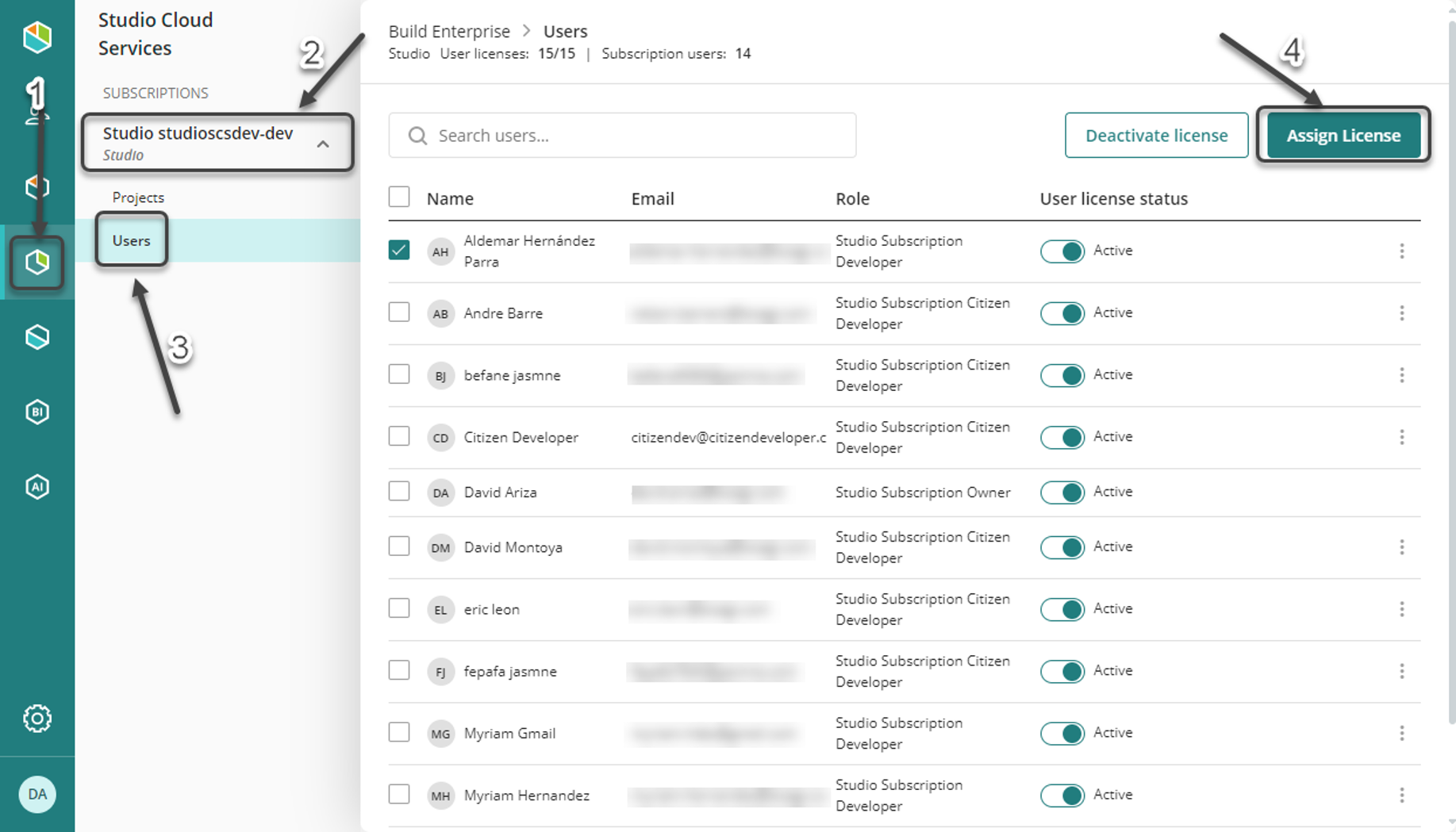Image resolution: width=1456 pixels, height=832 pixels.
Task: Open the striped hexagon sidebar icon below Studio
Action: pos(37,337)
